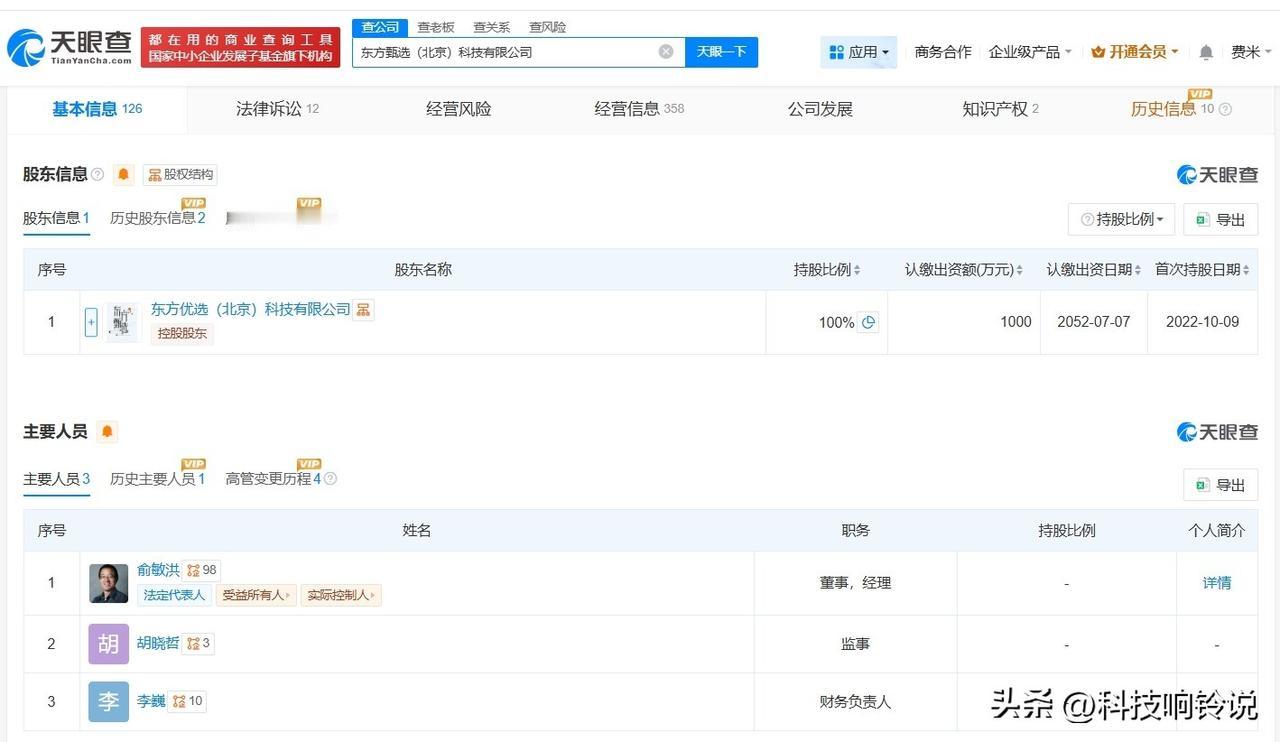1280x742 pixels.
Task: Switch to the 查老板 search tab
Action: point(436,27)
